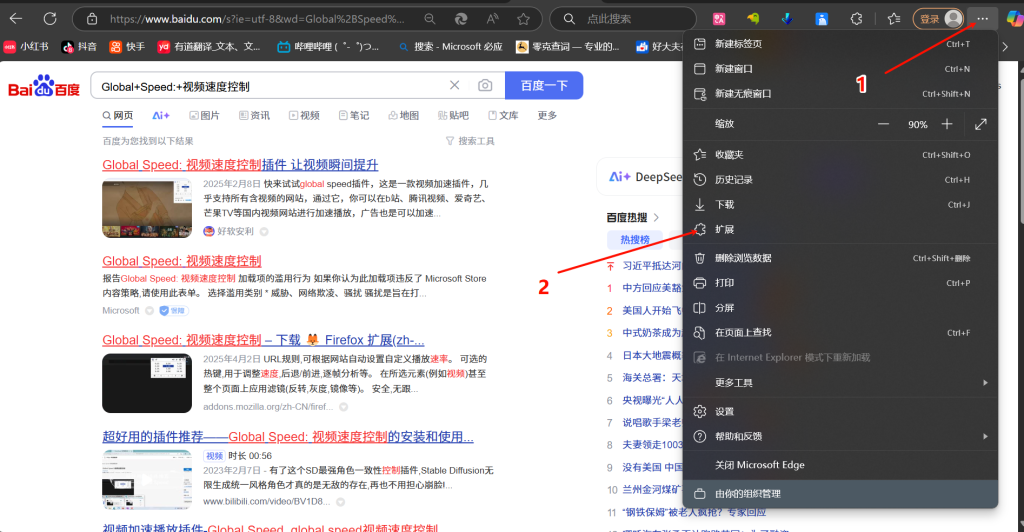Click the 登录 profile button
Screen dimensions: 1024x532
(938, 19)
